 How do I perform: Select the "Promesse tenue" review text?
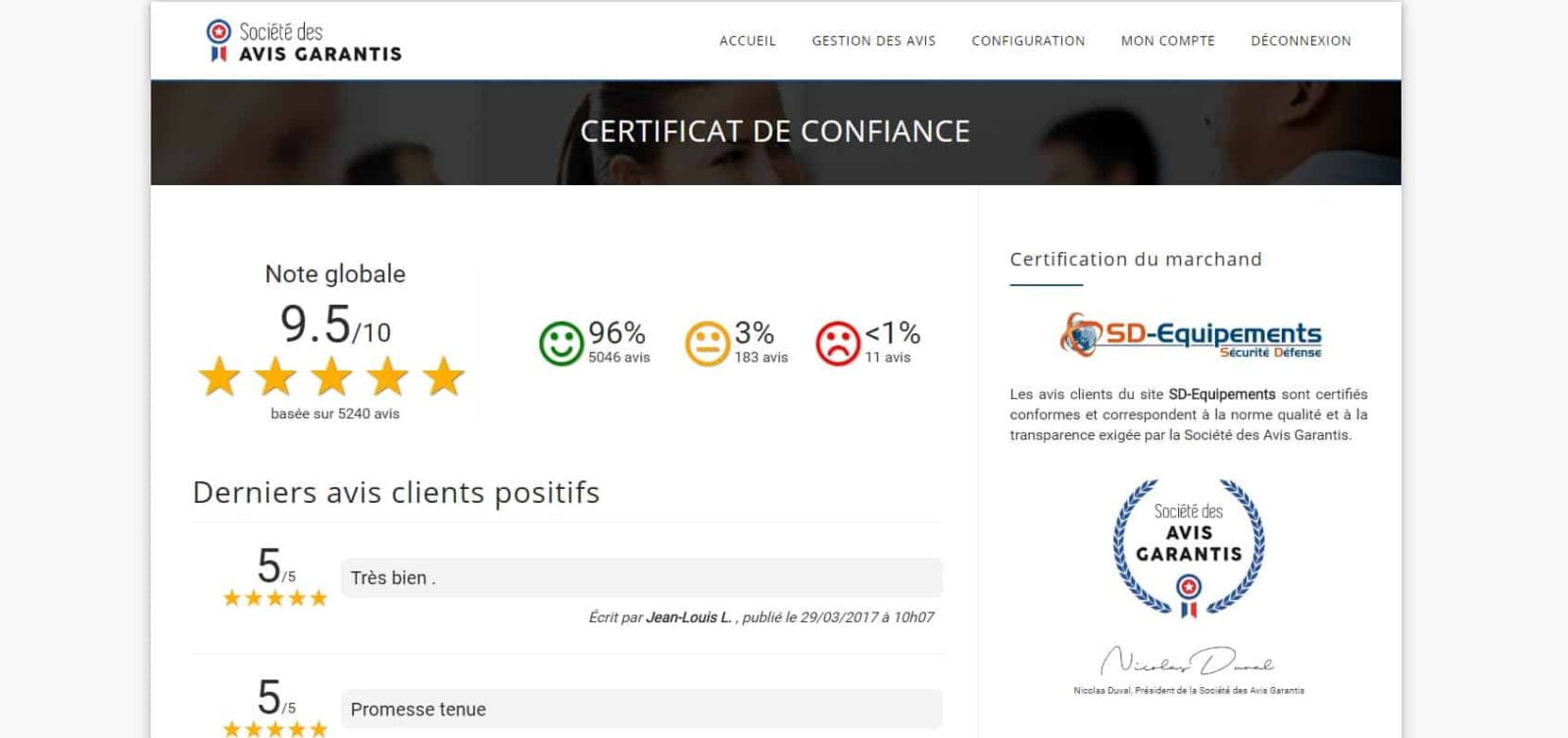click(418, 710)
